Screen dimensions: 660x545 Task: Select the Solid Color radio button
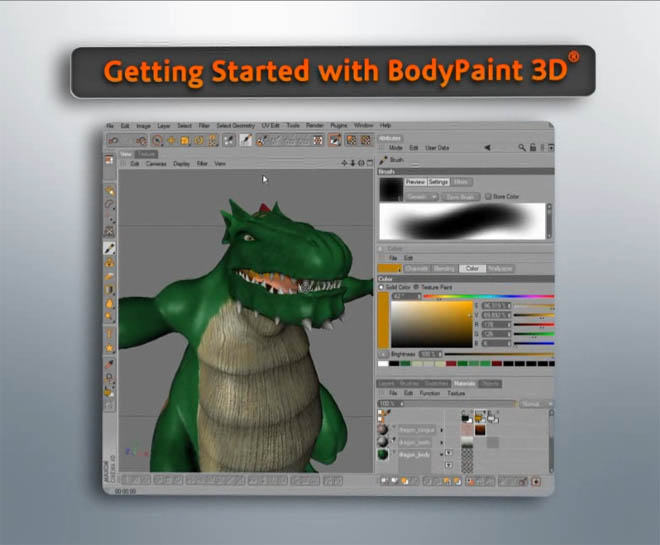[x=381, y=287]
